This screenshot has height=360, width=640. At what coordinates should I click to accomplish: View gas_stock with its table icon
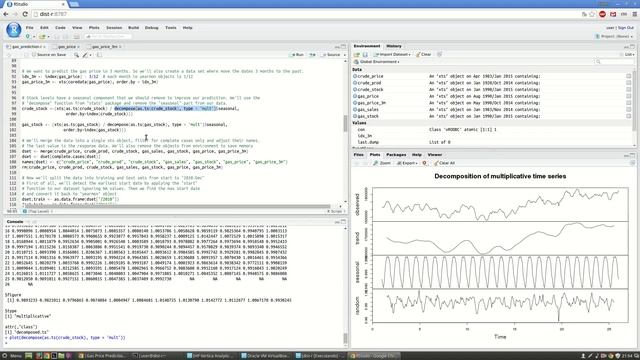click(x=629, y=116)
